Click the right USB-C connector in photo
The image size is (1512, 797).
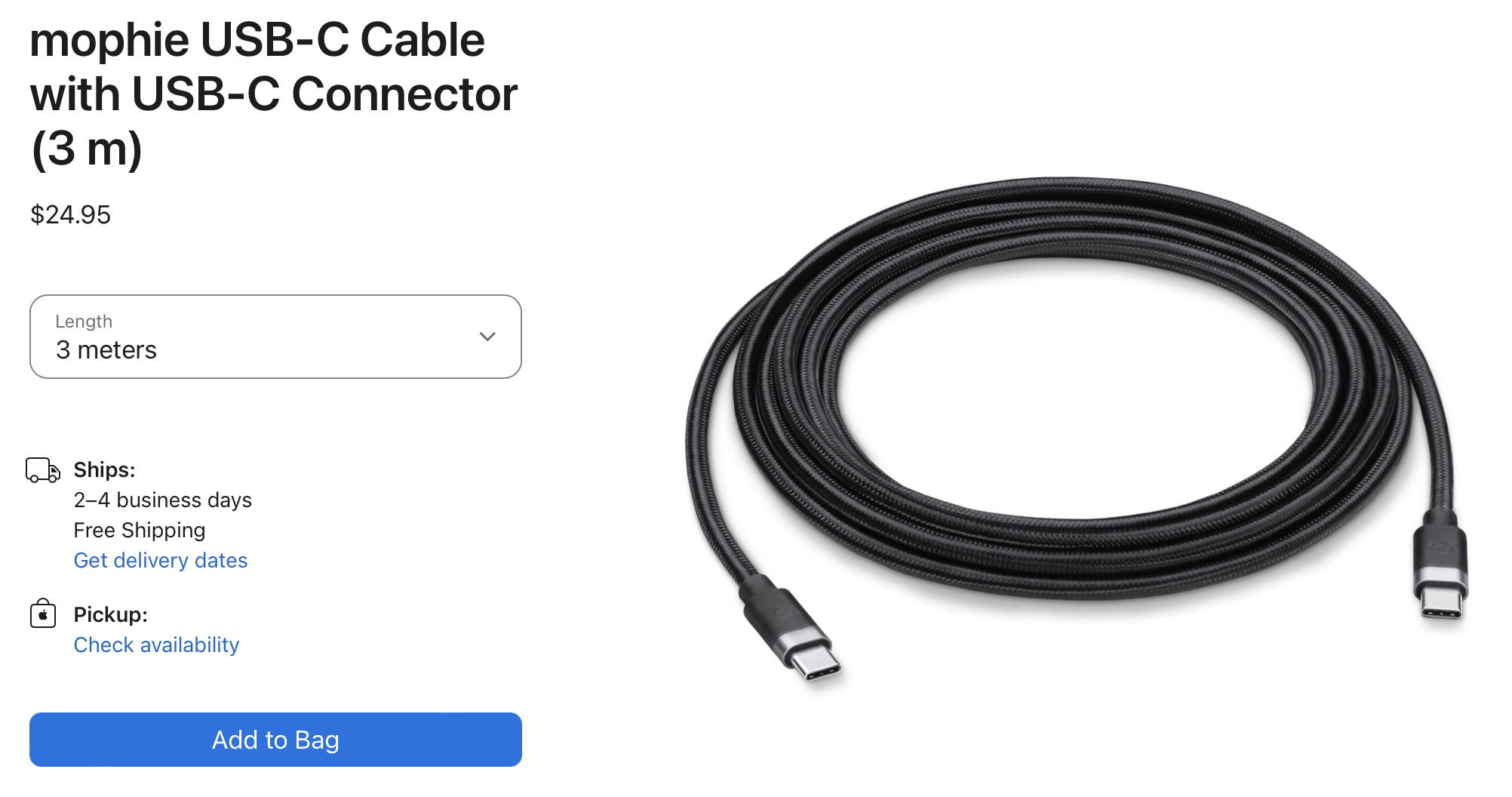1440,565
